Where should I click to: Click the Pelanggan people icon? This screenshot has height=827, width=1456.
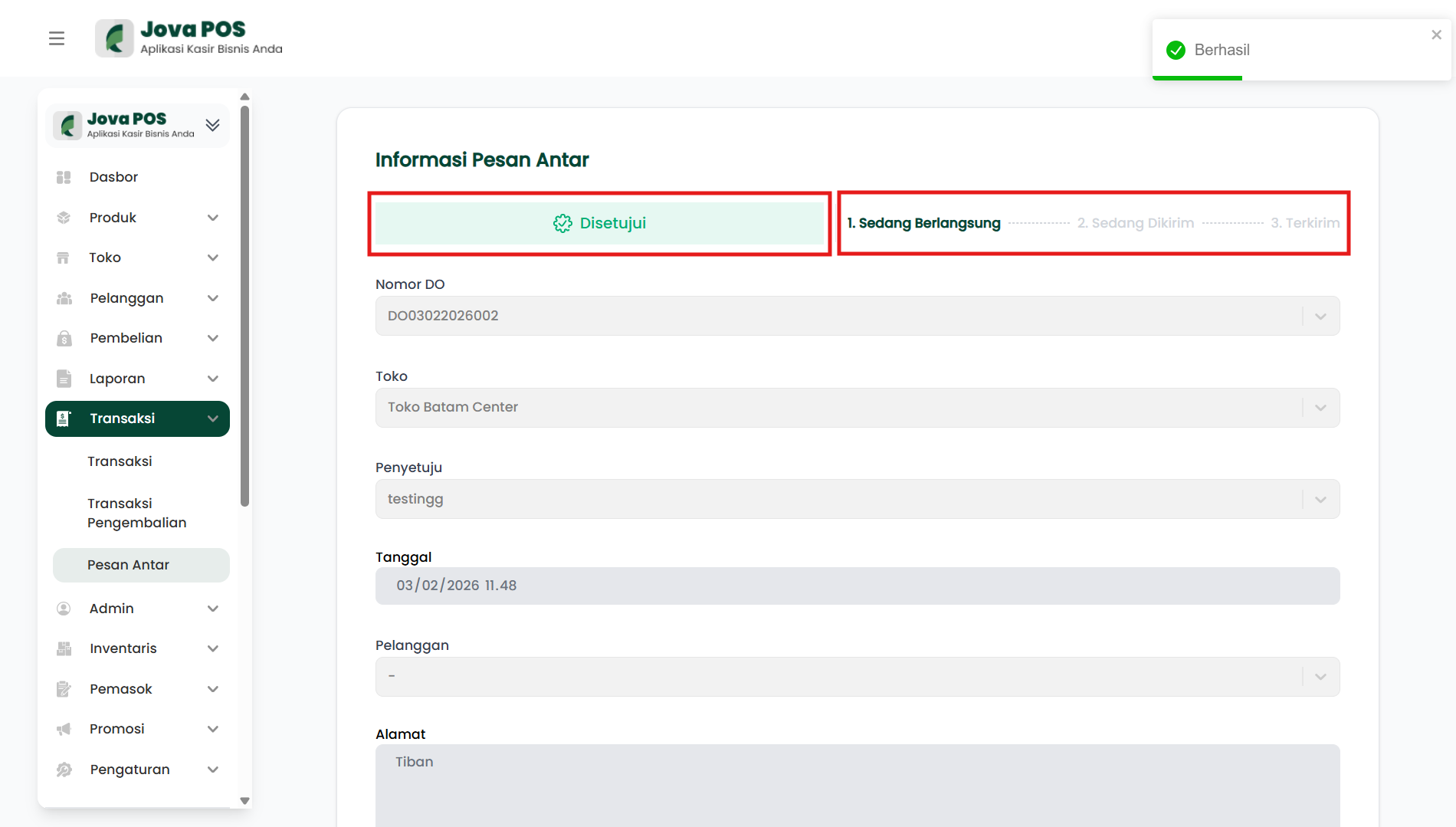point(64,298)
